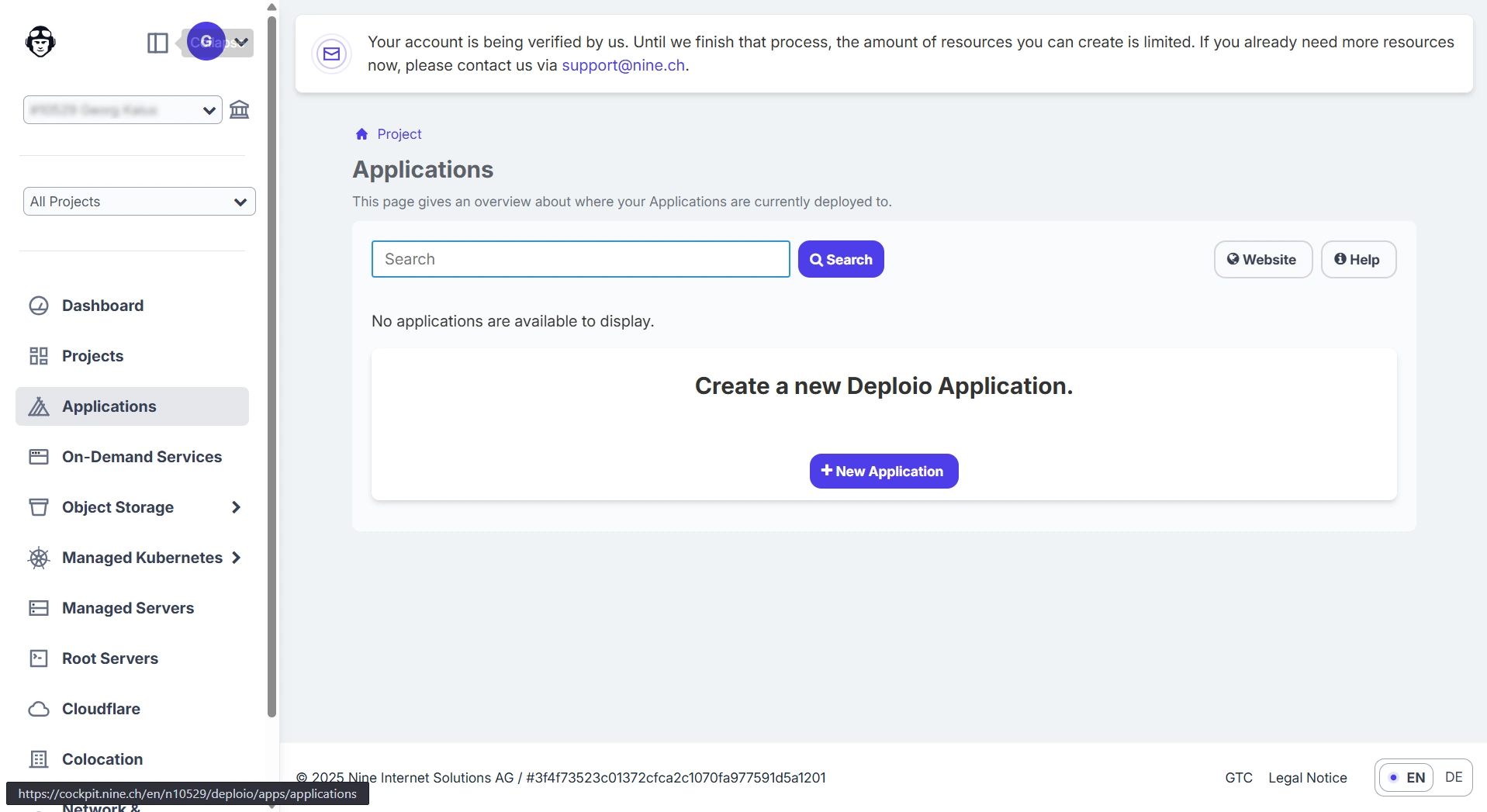This screenshot has height=812, width=1487.
Task: Open Projects in the sidebar
Action: point(92,356)
